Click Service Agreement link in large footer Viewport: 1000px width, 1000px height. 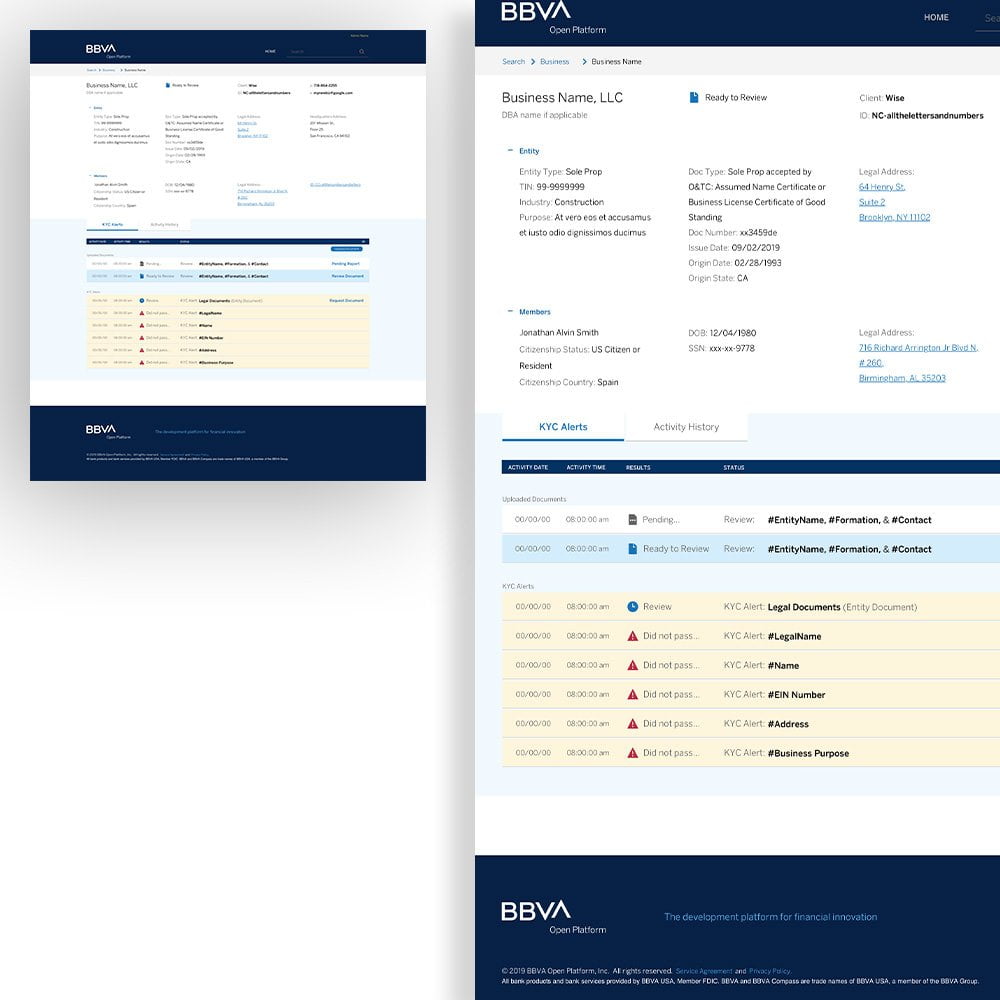tap(704, 971)
